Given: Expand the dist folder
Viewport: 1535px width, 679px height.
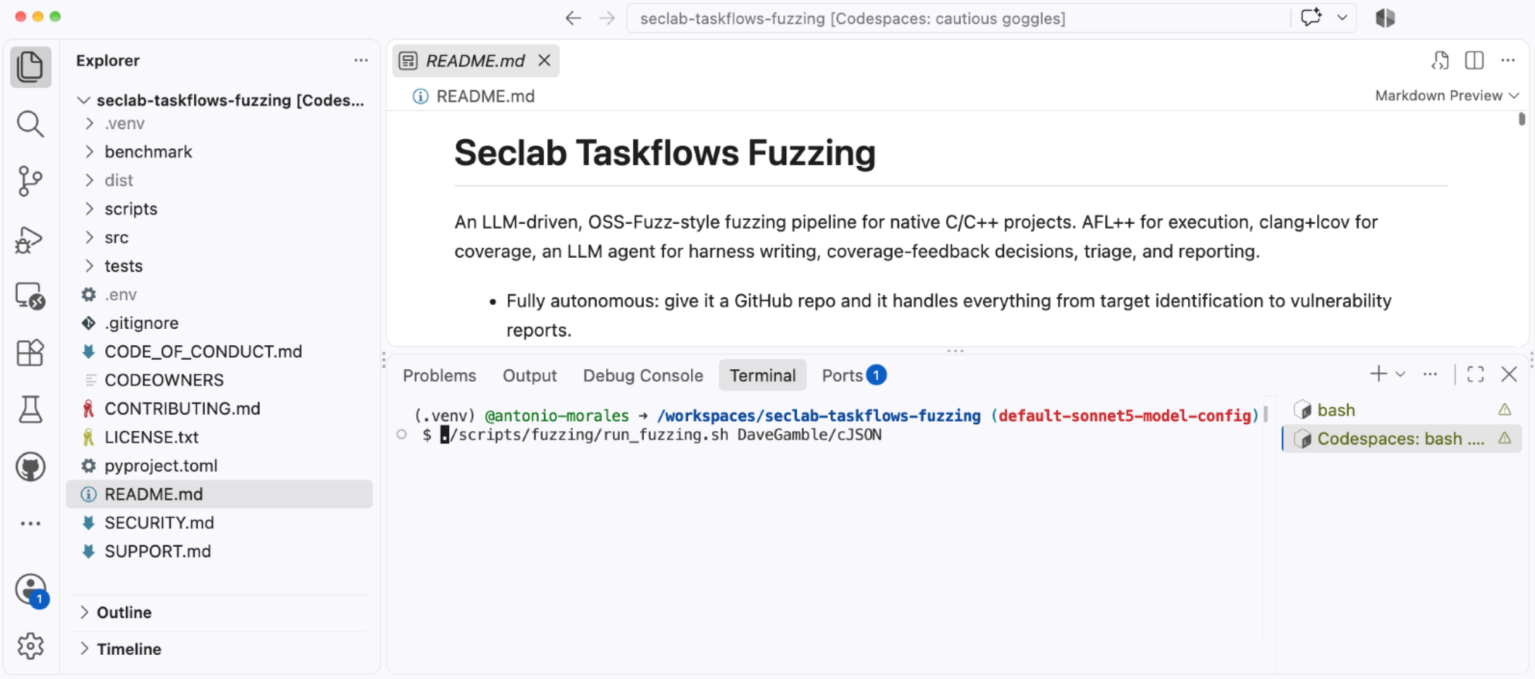Looking at the screenshot, I should point(221,181).
